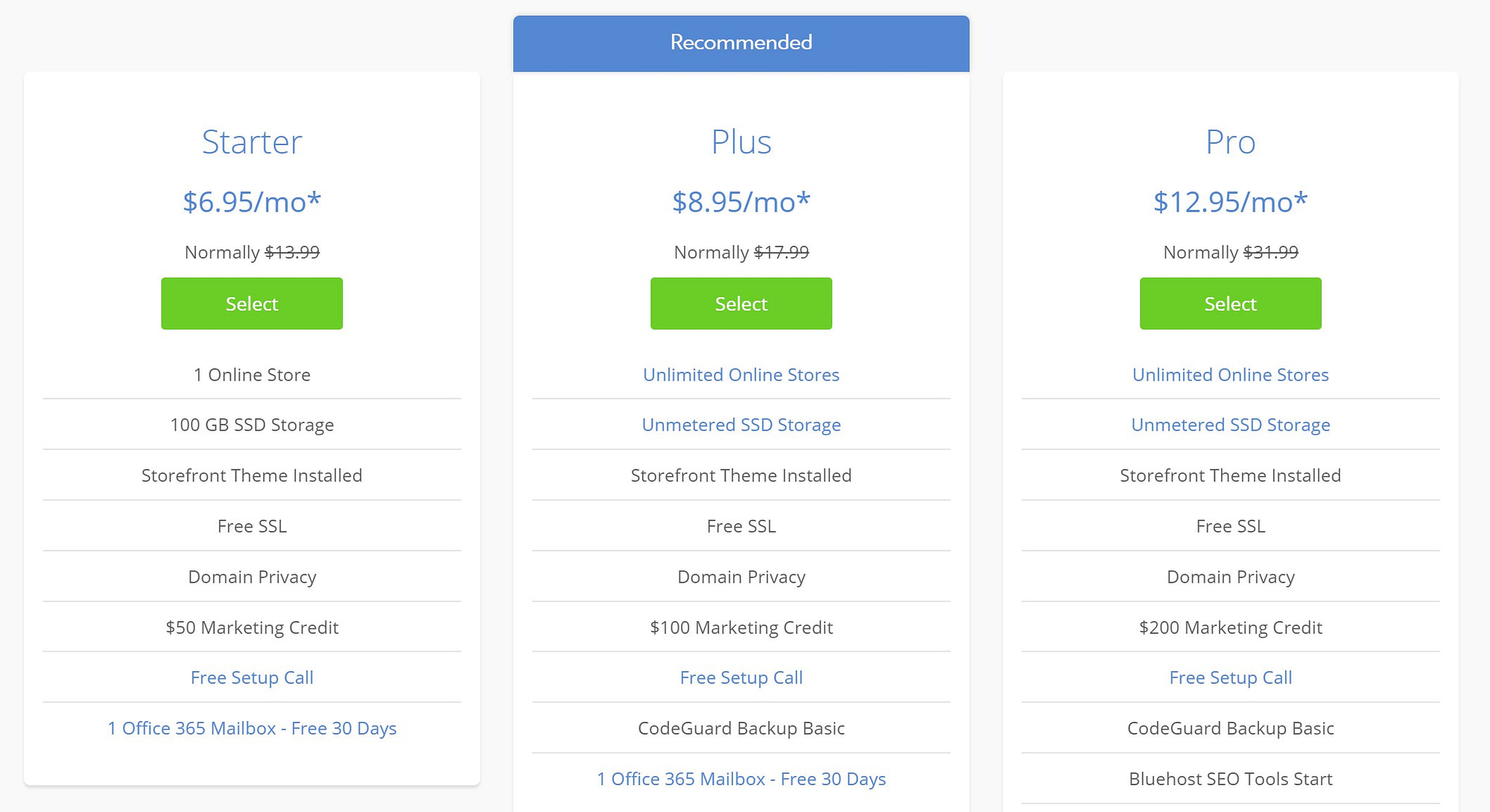Click the Plus plan title

741,142
